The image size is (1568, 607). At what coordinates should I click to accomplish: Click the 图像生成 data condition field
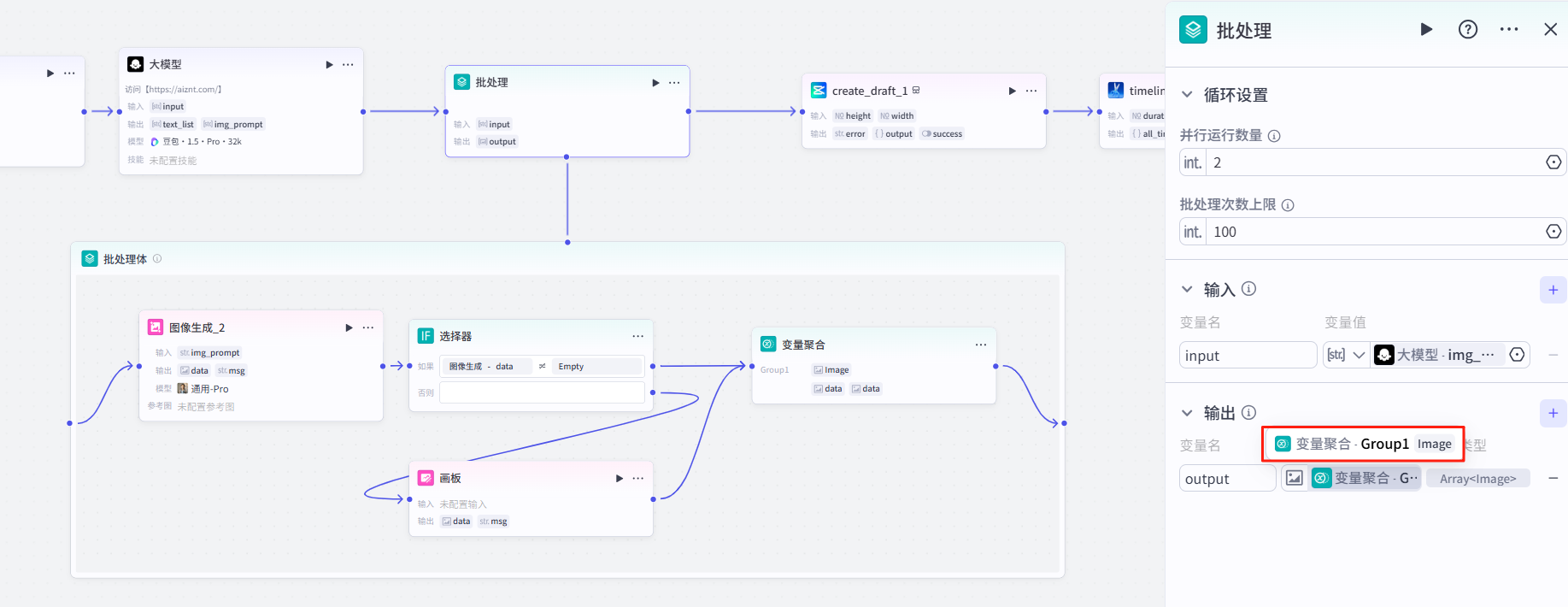pyautogui.click(x=487, y=366)
